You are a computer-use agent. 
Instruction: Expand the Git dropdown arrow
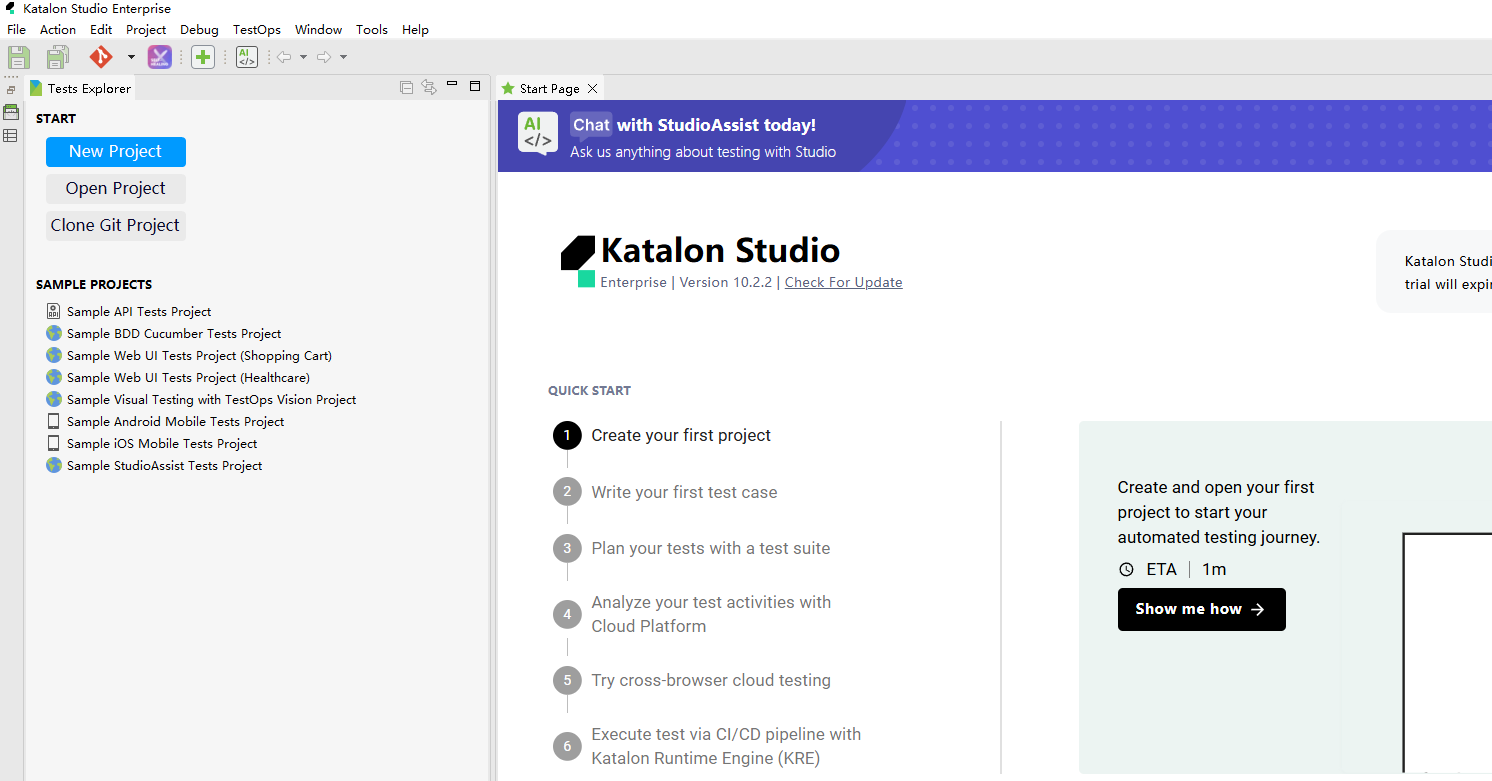coord(131,57)
